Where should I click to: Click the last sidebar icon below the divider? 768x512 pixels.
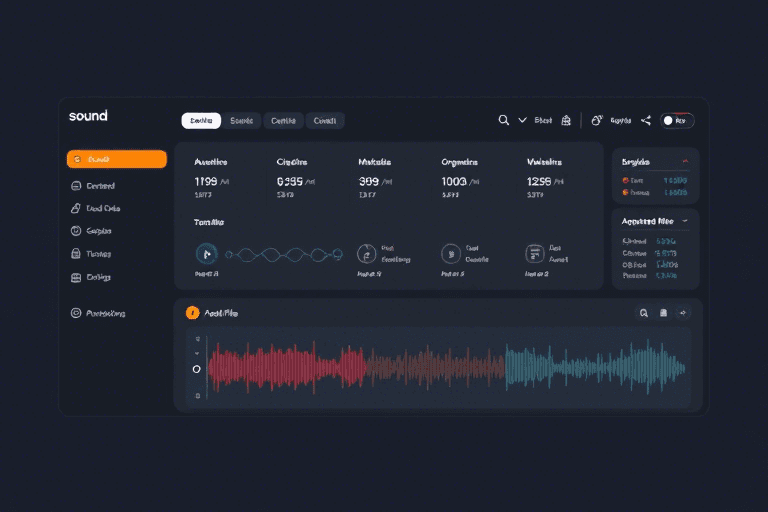(76, 313)
